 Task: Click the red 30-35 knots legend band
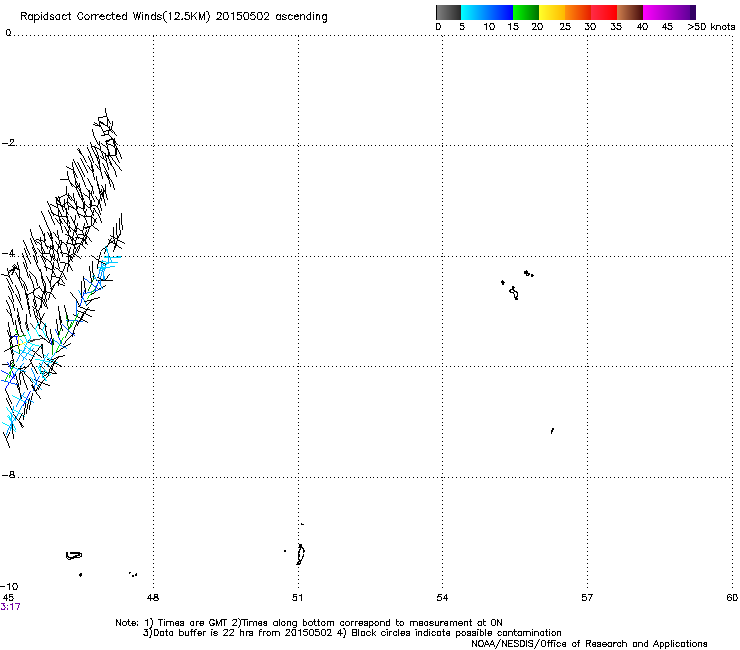coord(604,12)
